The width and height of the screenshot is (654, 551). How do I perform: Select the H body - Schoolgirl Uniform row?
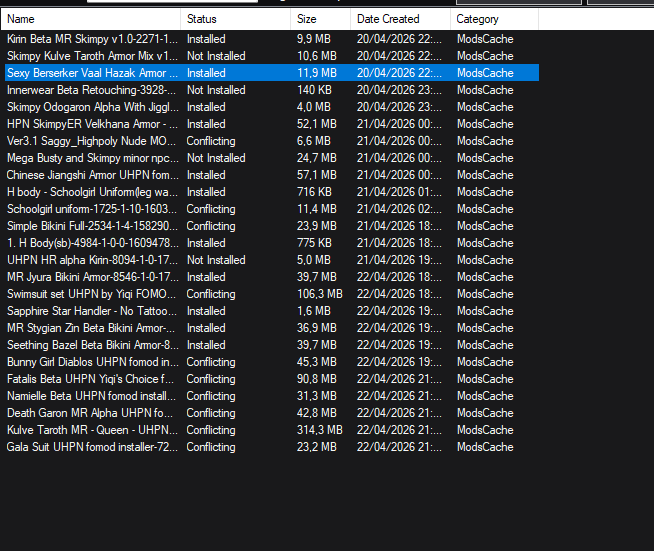[272, 192]
